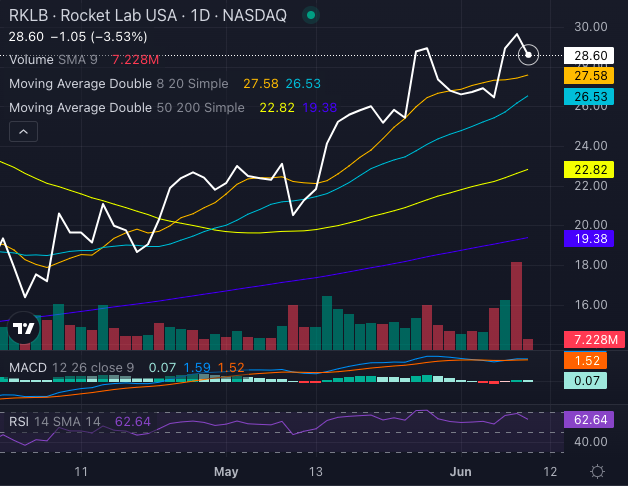Click the Jun label on time axis
This screenshot has height=486, width=628.
click(x=461, y=472)
